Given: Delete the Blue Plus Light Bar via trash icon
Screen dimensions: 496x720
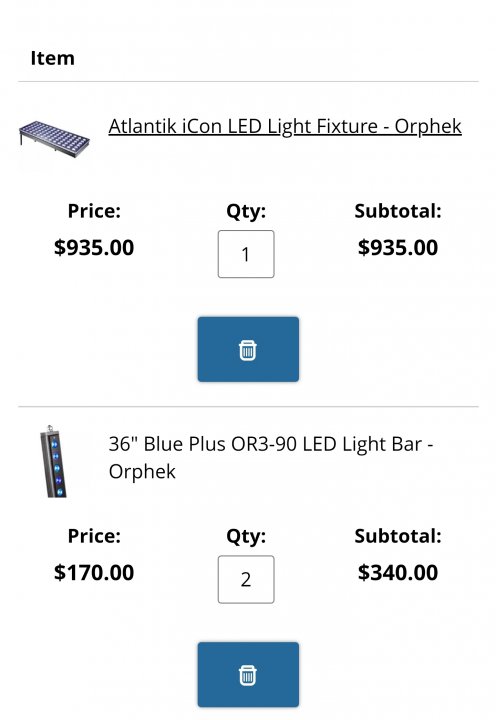Looking at the screenshot, I should point(248,674).
